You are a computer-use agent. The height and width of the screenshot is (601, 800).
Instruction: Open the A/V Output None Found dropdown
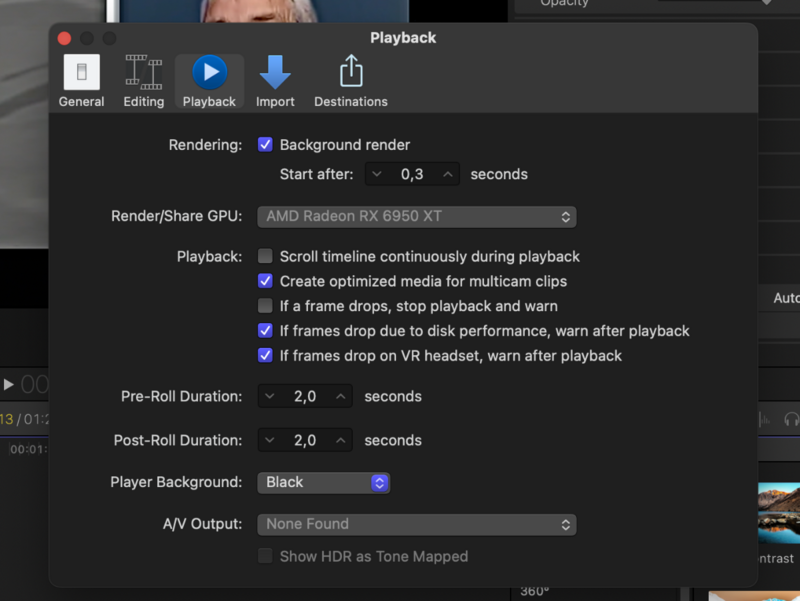(x=417, y=524)
